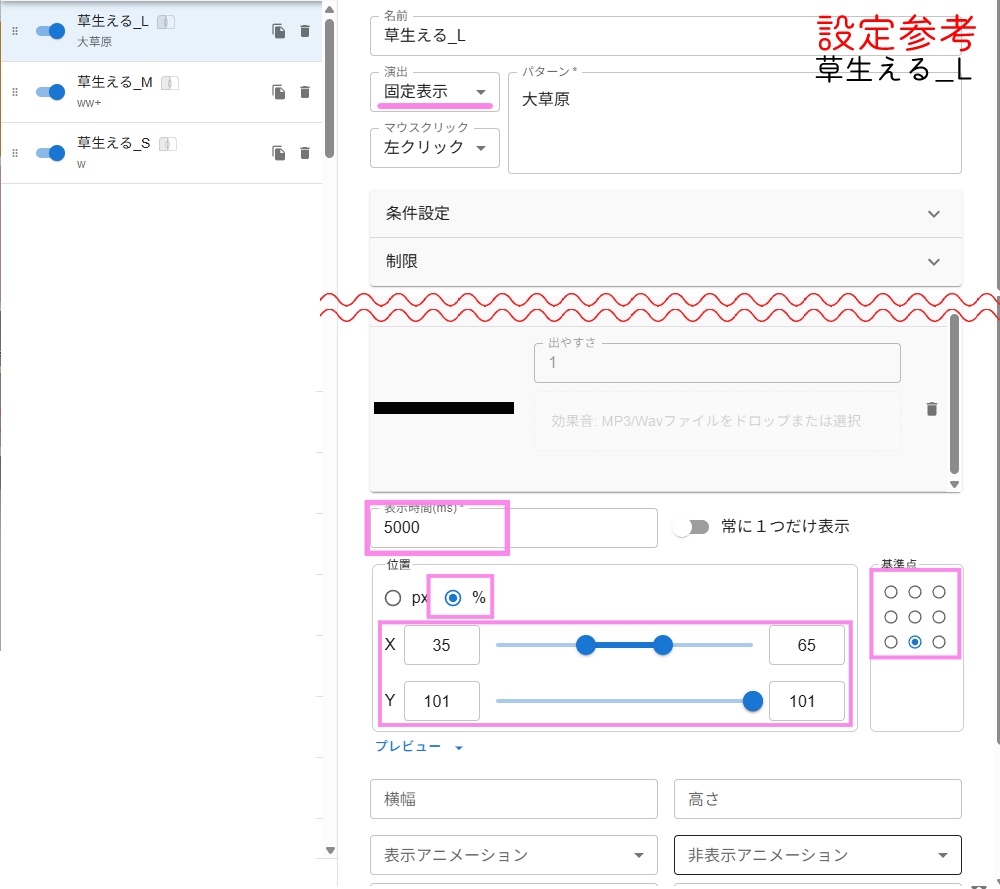This screenshot has width=1000, height=889.
Task: Open the マウスクリック 左クリック dropdown
Action: point(435,148)
